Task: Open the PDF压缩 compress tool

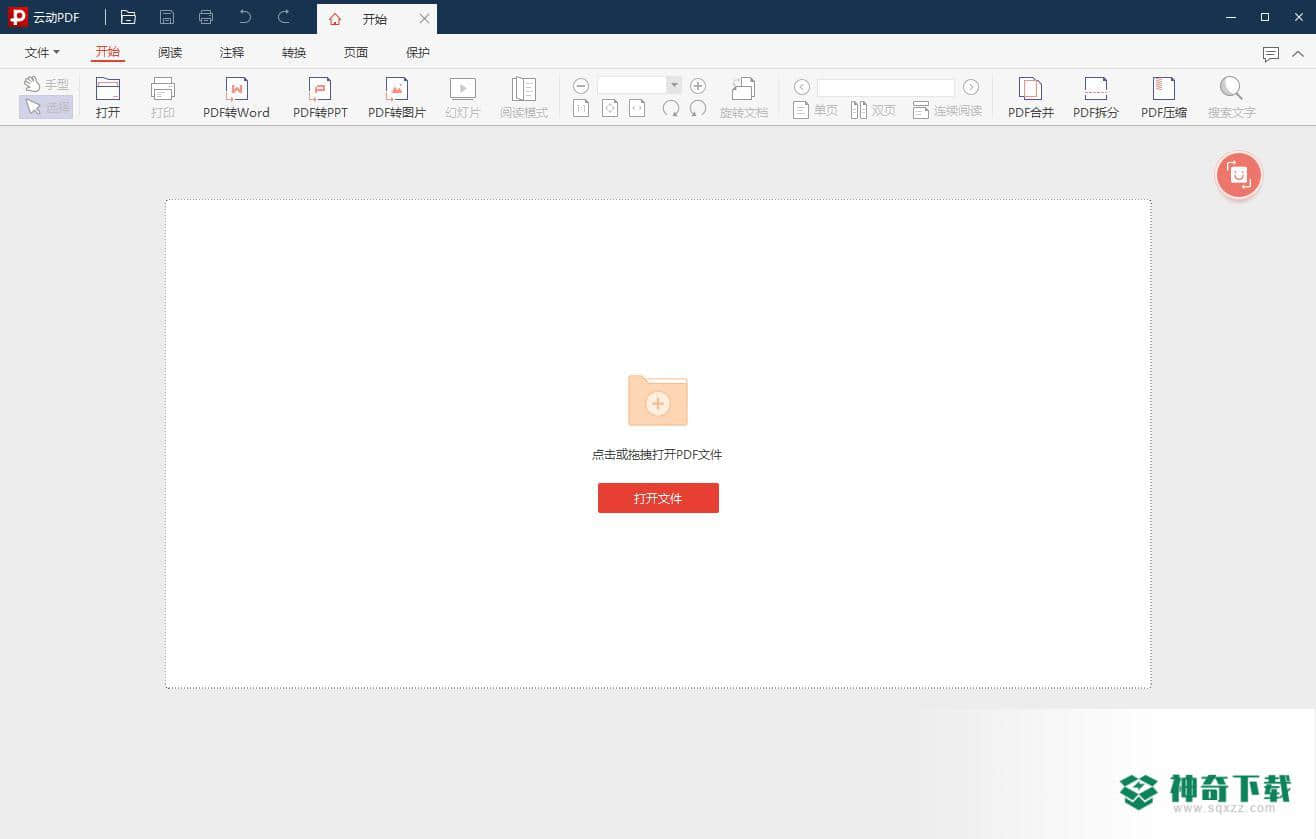Action: point(1164,98)
